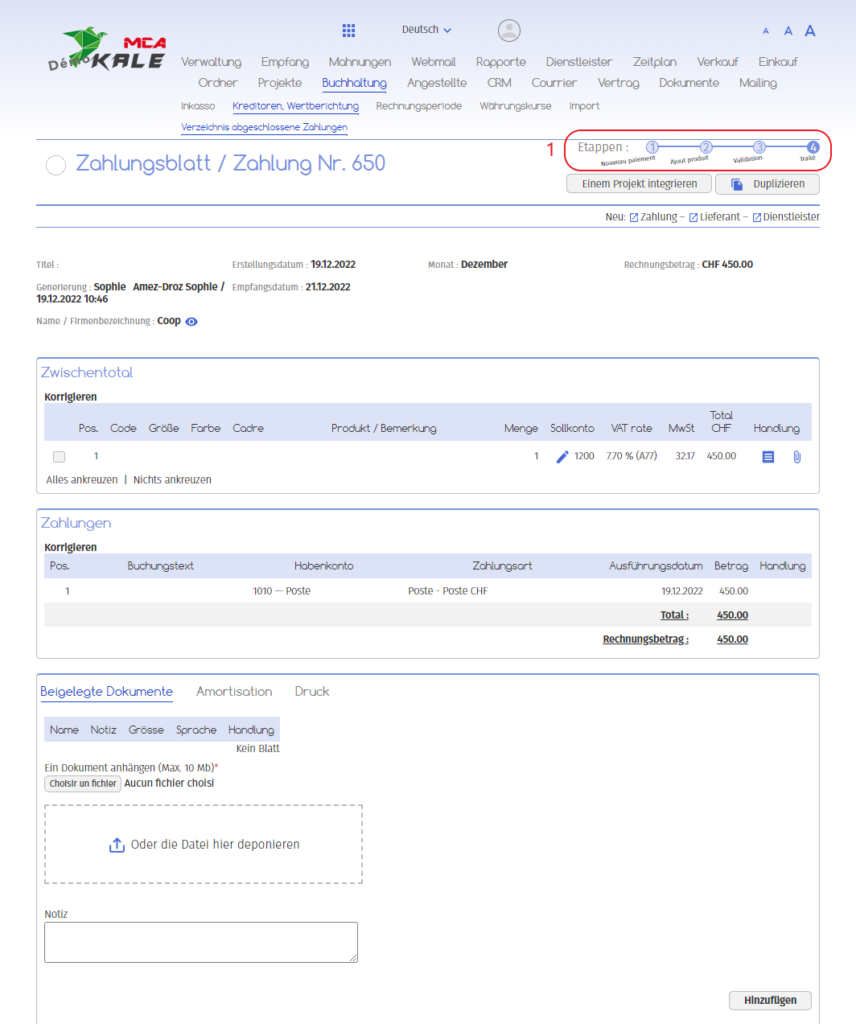Screen dimensions: 856x1024
Task: Select the largest font size A icon
Action: (x=810, y=31)
